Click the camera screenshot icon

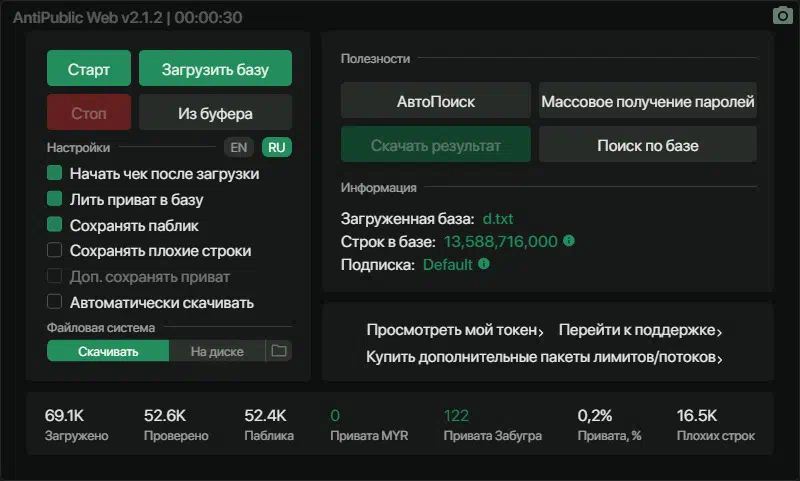pos(782,15)
